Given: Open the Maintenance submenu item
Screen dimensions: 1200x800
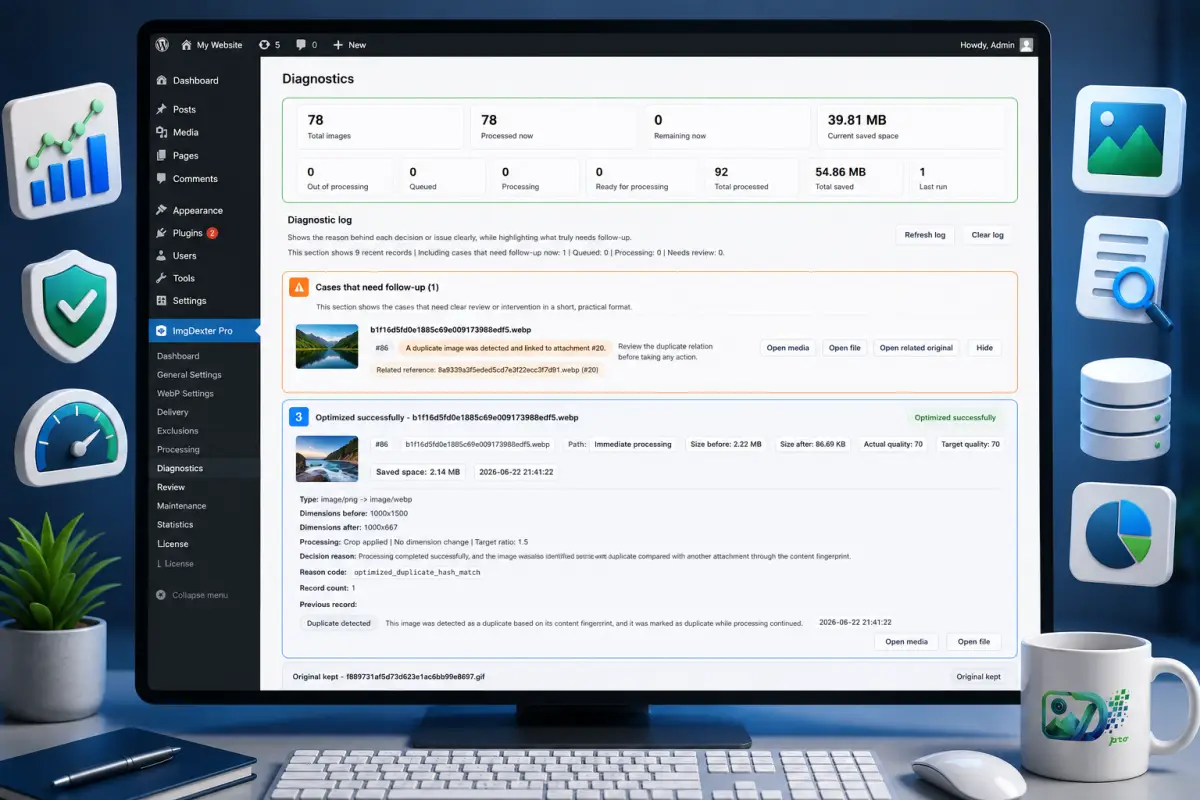Looking at the screenshot, I should 181,506.
